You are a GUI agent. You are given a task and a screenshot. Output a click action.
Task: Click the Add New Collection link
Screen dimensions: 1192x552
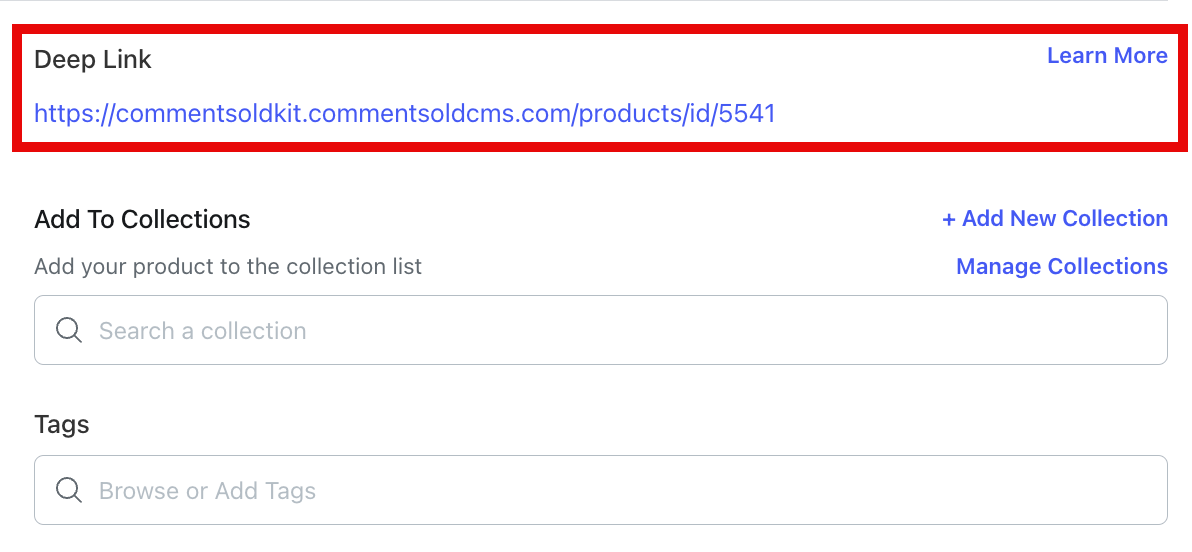[x=1054, y=219]
